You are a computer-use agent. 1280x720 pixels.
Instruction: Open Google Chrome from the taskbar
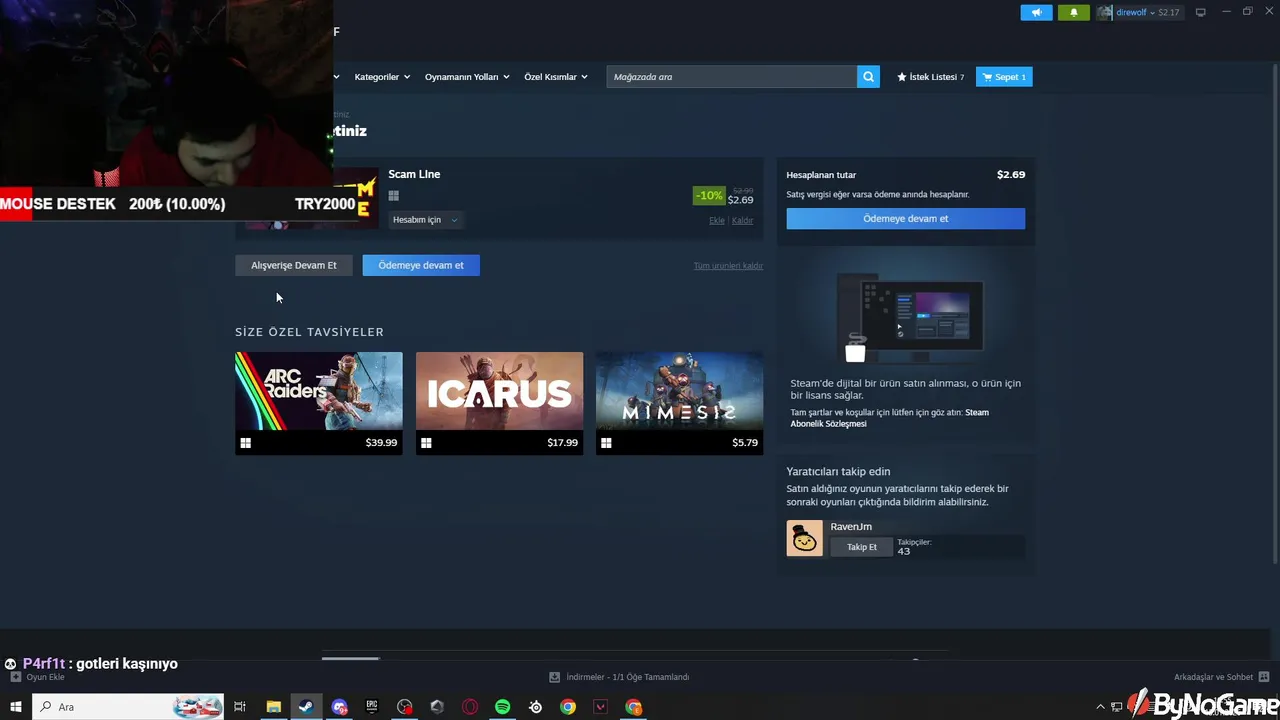click(x=568, y=707)
